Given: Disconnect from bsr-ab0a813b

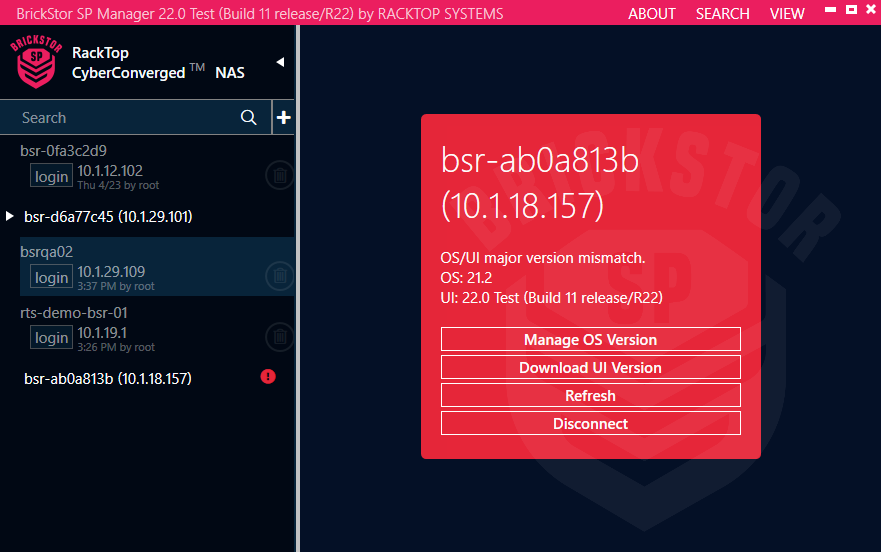Looking at the screenshot, I should click(x=590, y=423).
